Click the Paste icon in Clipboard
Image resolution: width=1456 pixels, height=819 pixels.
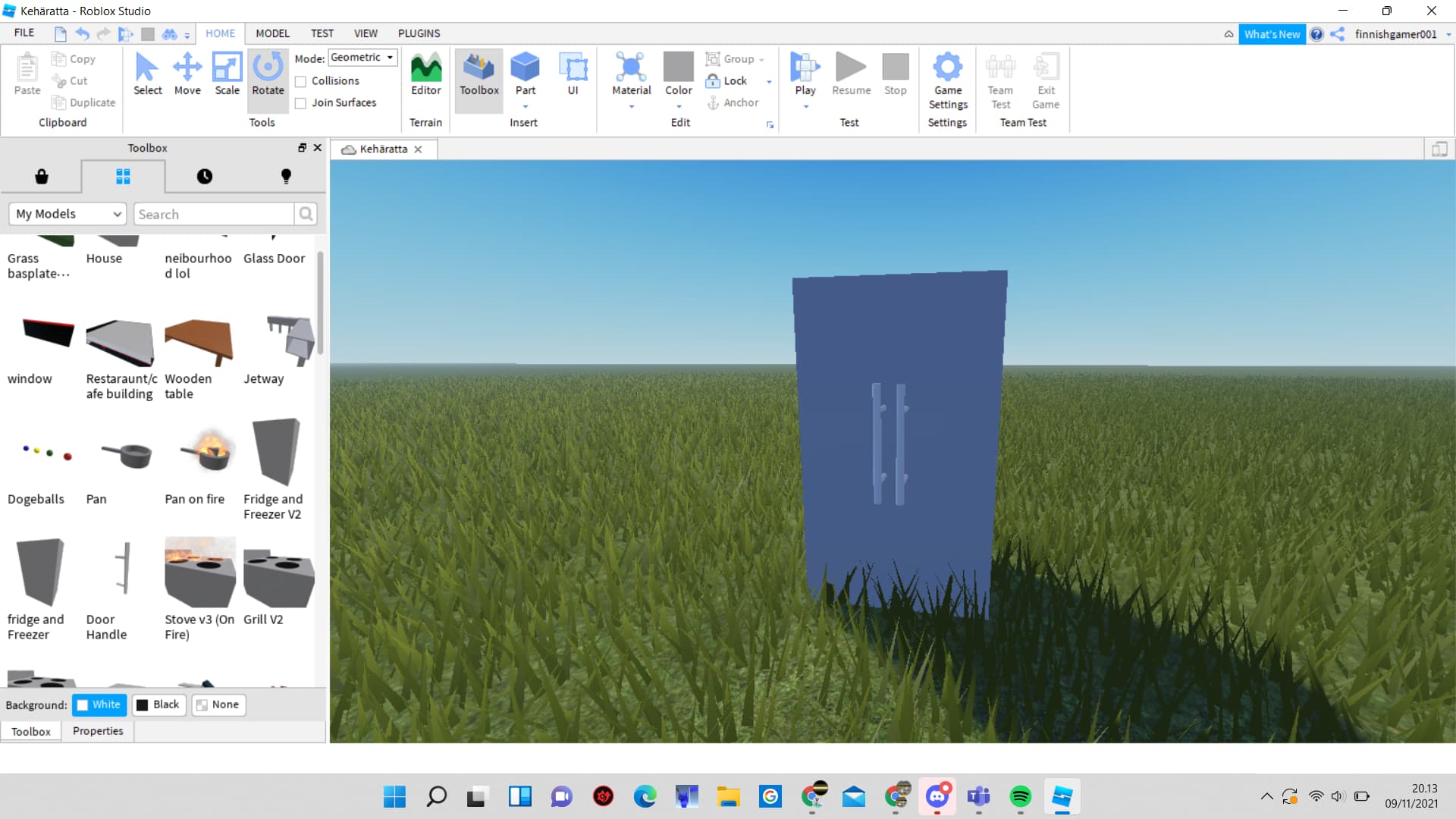pos(27,74)
